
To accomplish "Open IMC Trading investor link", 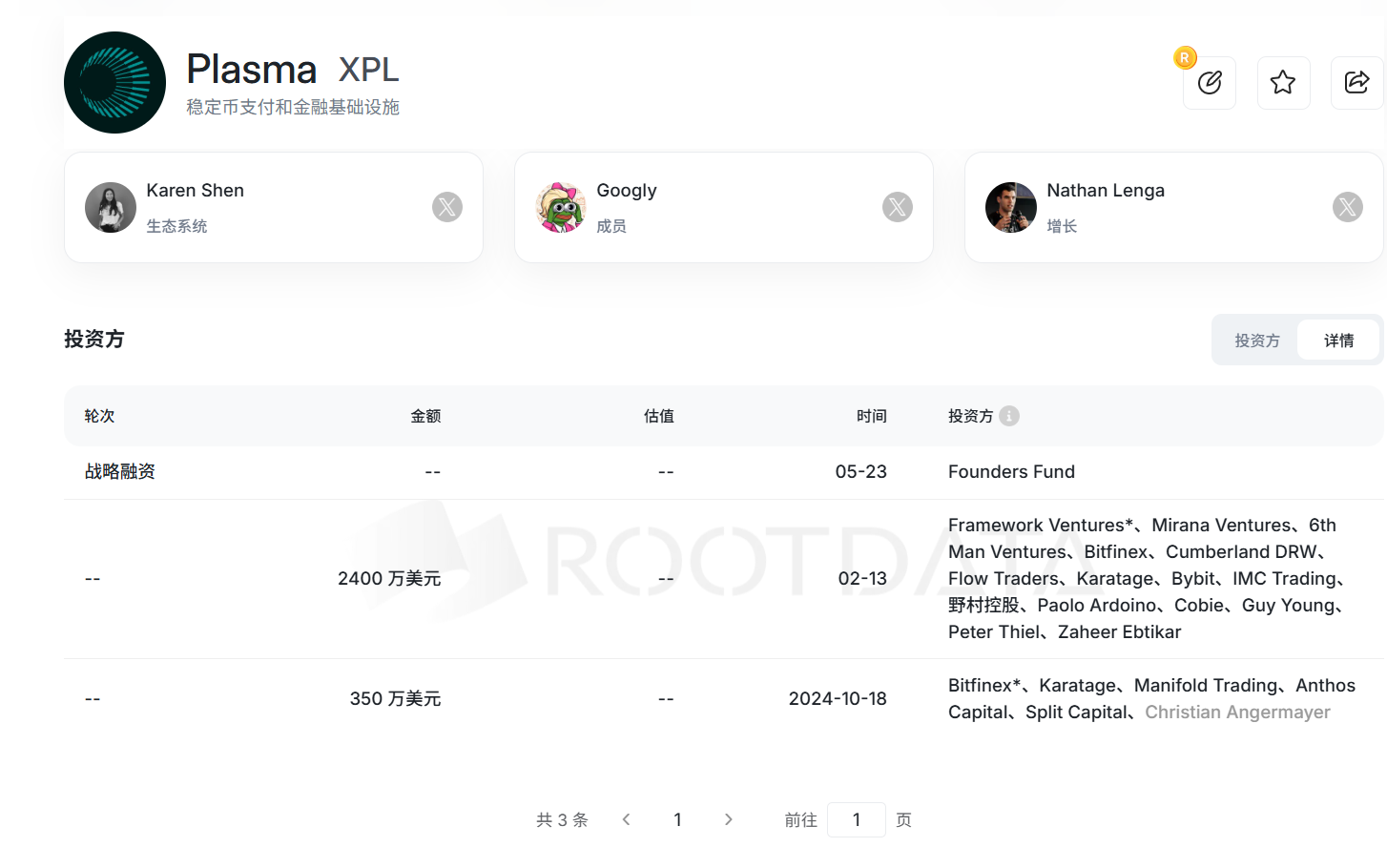I will (1284, 578).
